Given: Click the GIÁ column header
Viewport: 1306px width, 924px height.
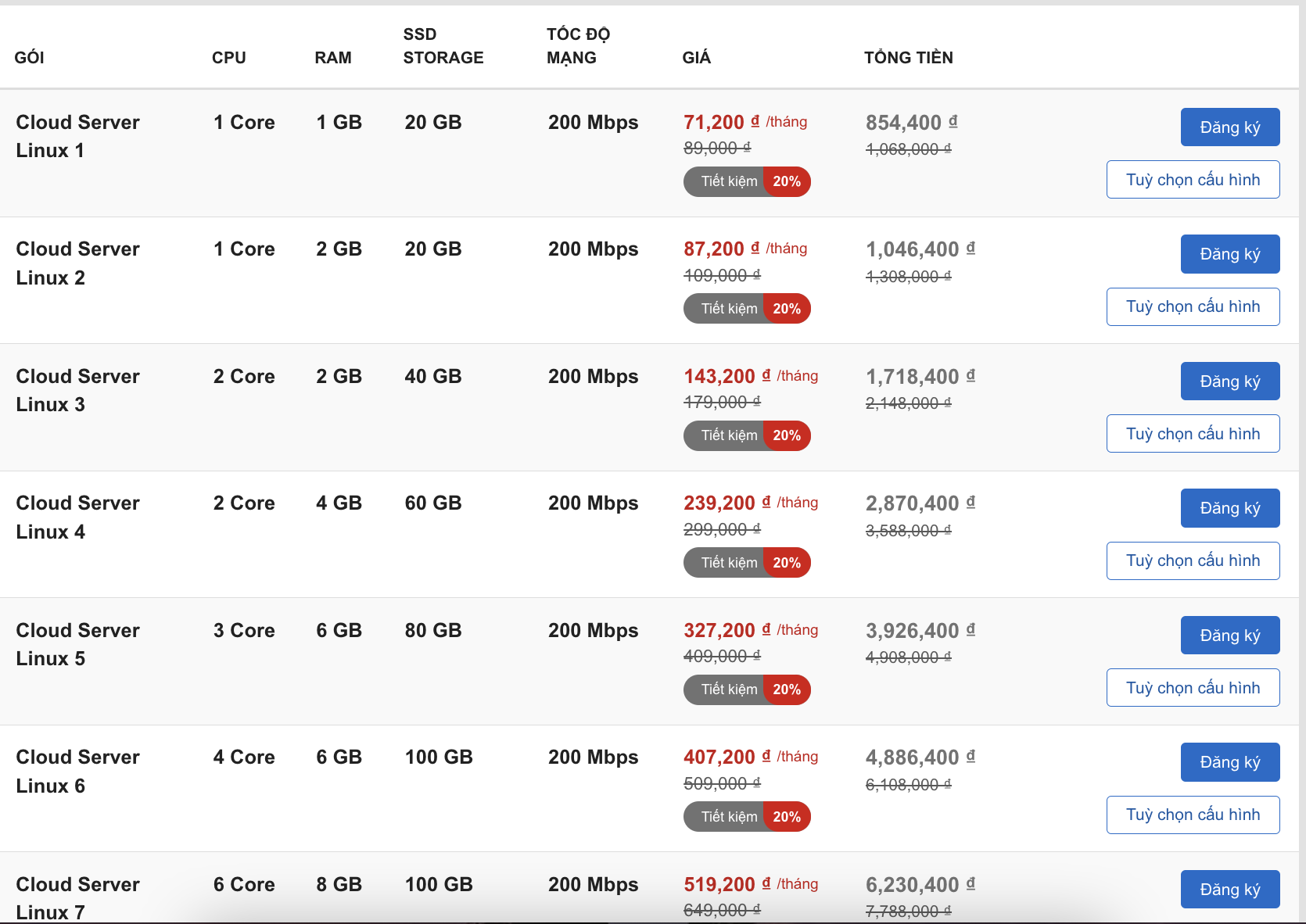Looking at the screenshot, I should click(x=697, y=58).
